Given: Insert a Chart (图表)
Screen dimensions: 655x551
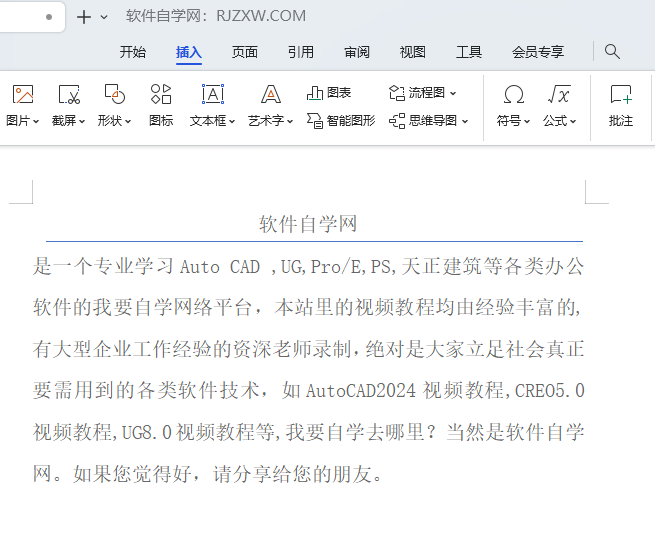Looking at the screenshot, I should pyautogui.click(x=329, y=93).
